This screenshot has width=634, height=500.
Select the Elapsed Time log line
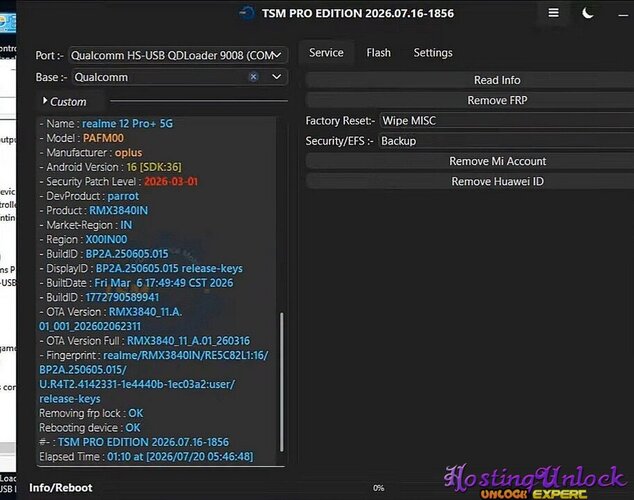click(146, 457)
